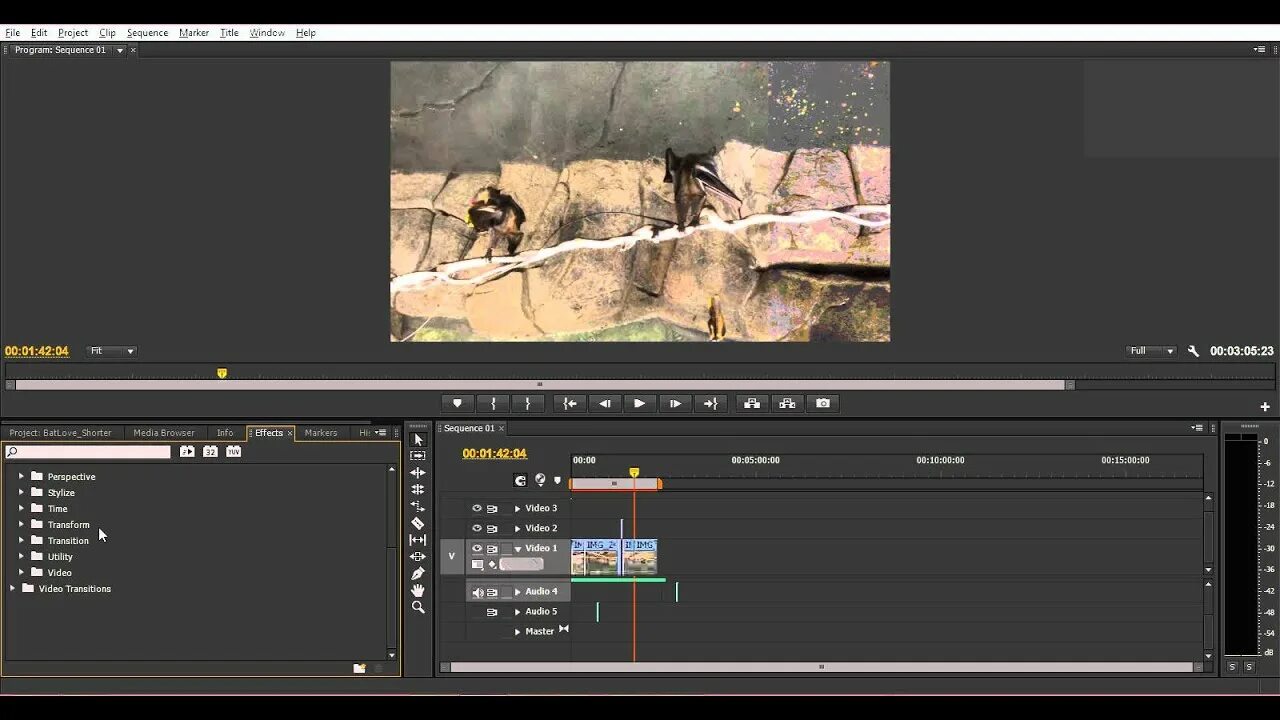Pick the Ripple Edit tool
1280x720 pixels.
tap(418, 473)
